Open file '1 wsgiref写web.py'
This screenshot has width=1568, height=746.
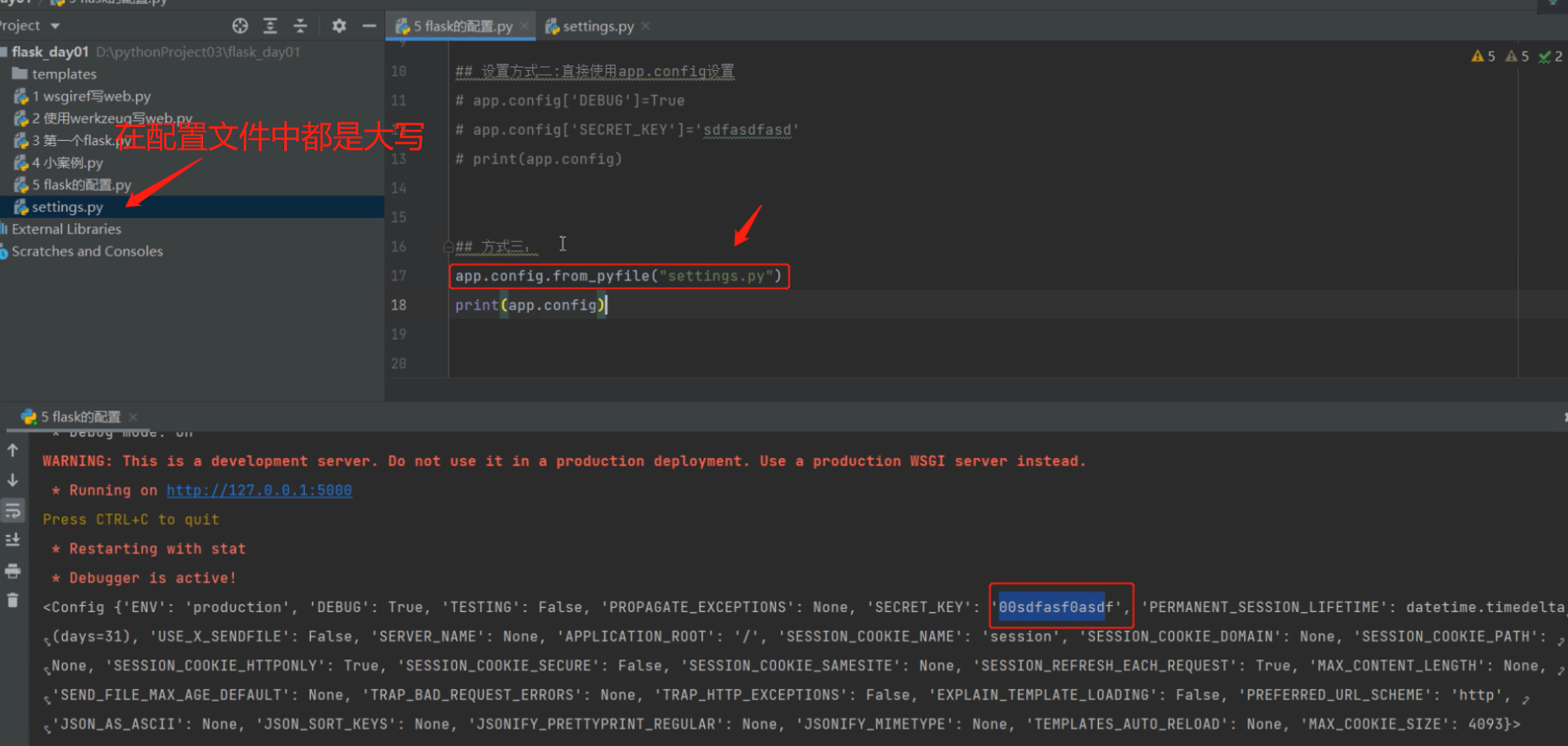coord(92,96)
